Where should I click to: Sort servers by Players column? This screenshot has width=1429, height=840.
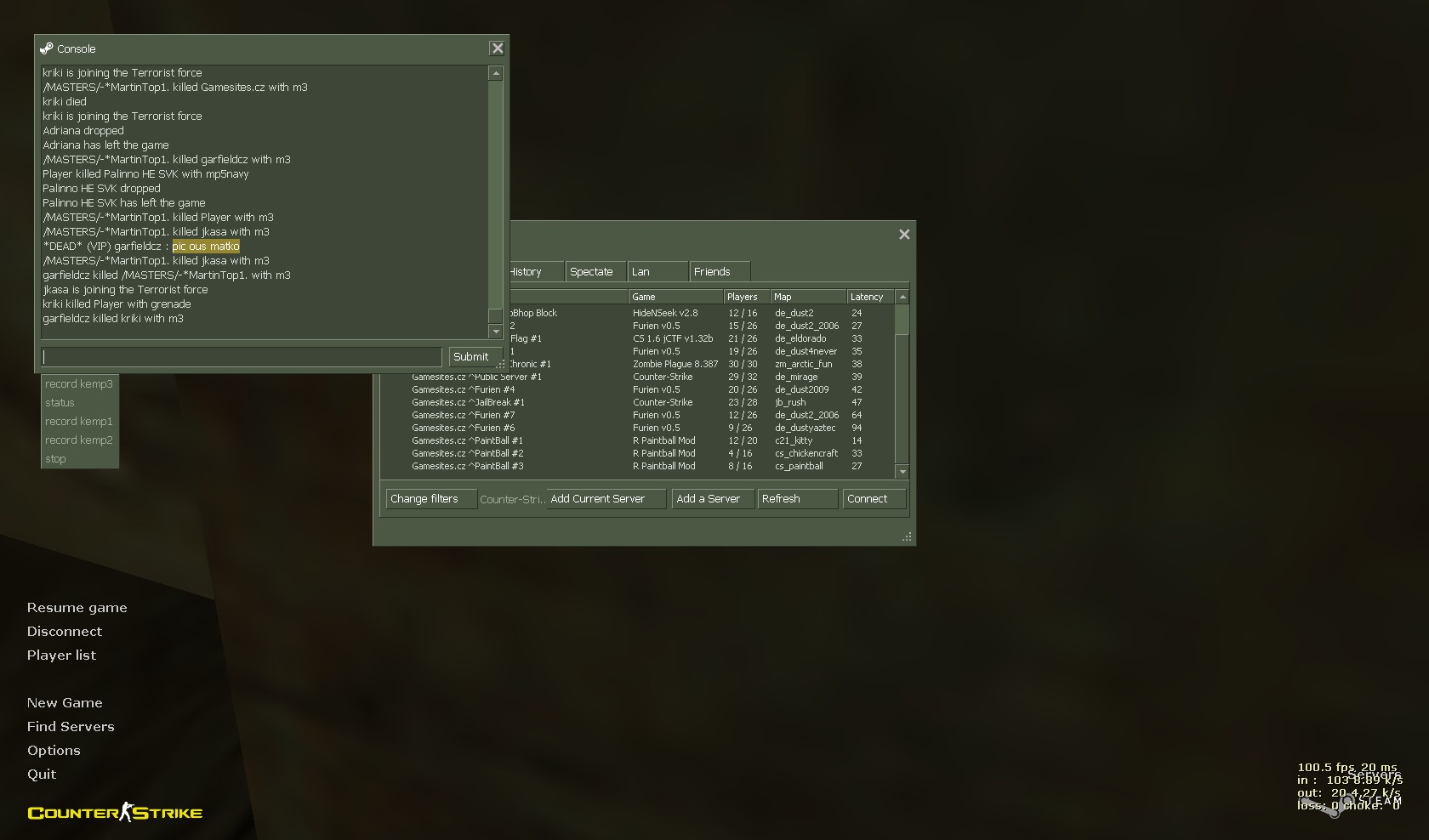pos(747,297)
